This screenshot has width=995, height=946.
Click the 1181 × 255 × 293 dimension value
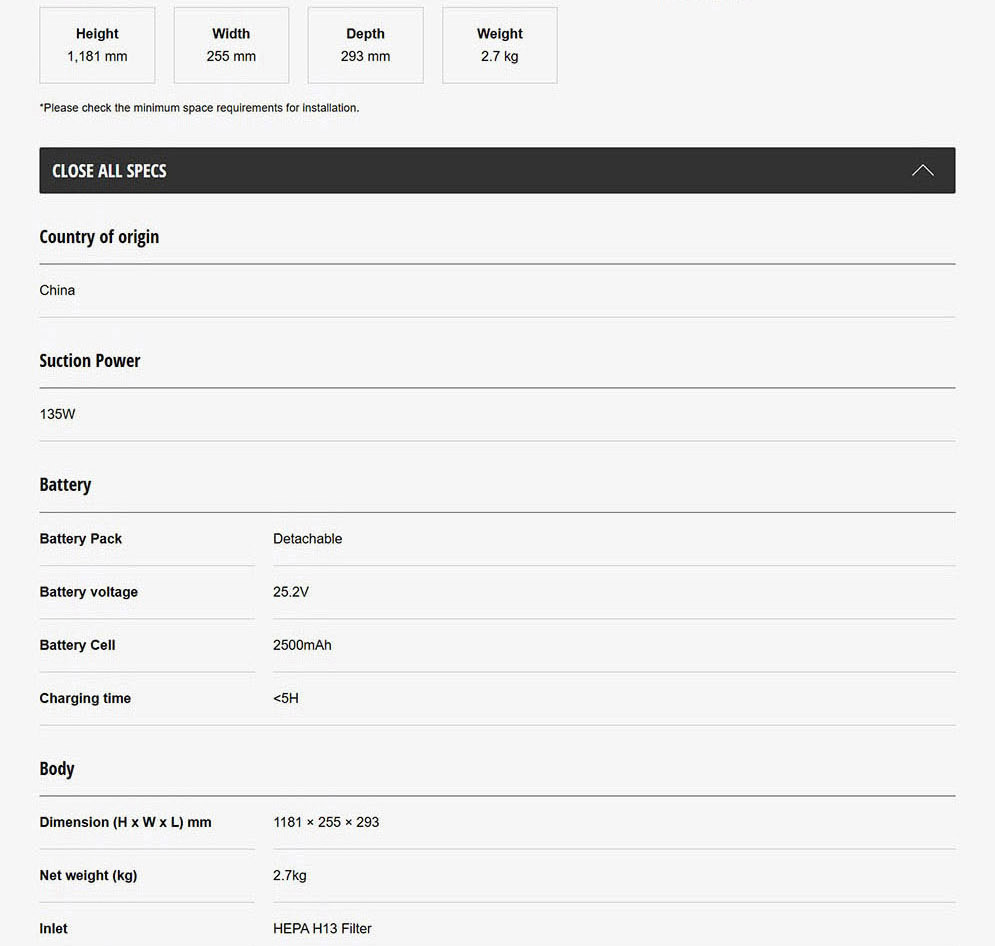(326, 822)
